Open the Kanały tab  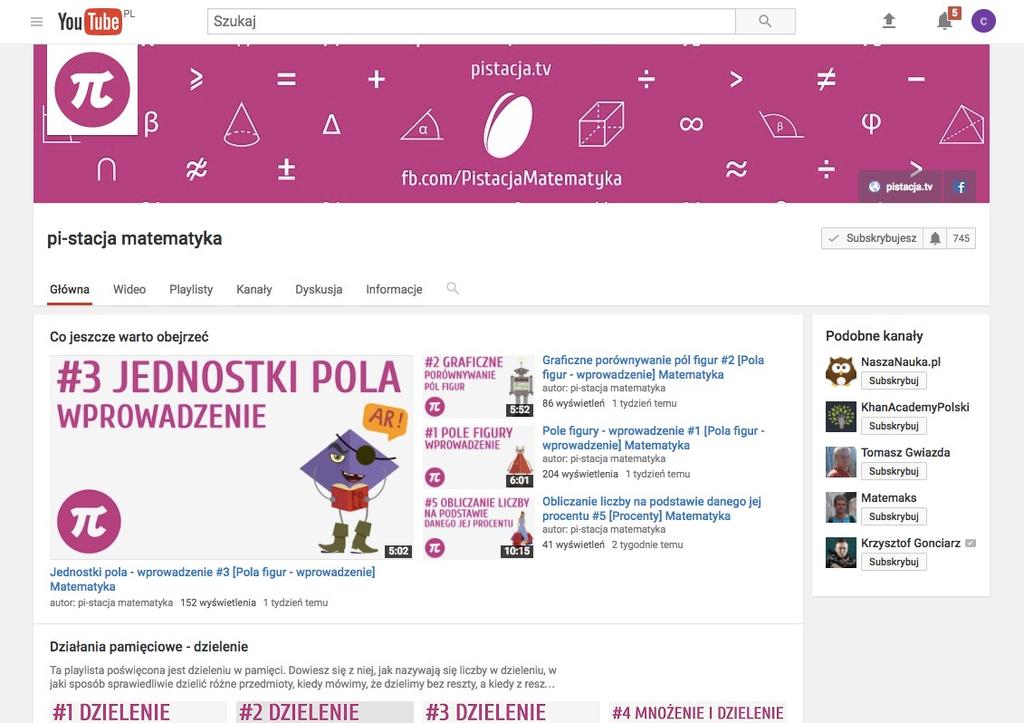pos(254,289)
